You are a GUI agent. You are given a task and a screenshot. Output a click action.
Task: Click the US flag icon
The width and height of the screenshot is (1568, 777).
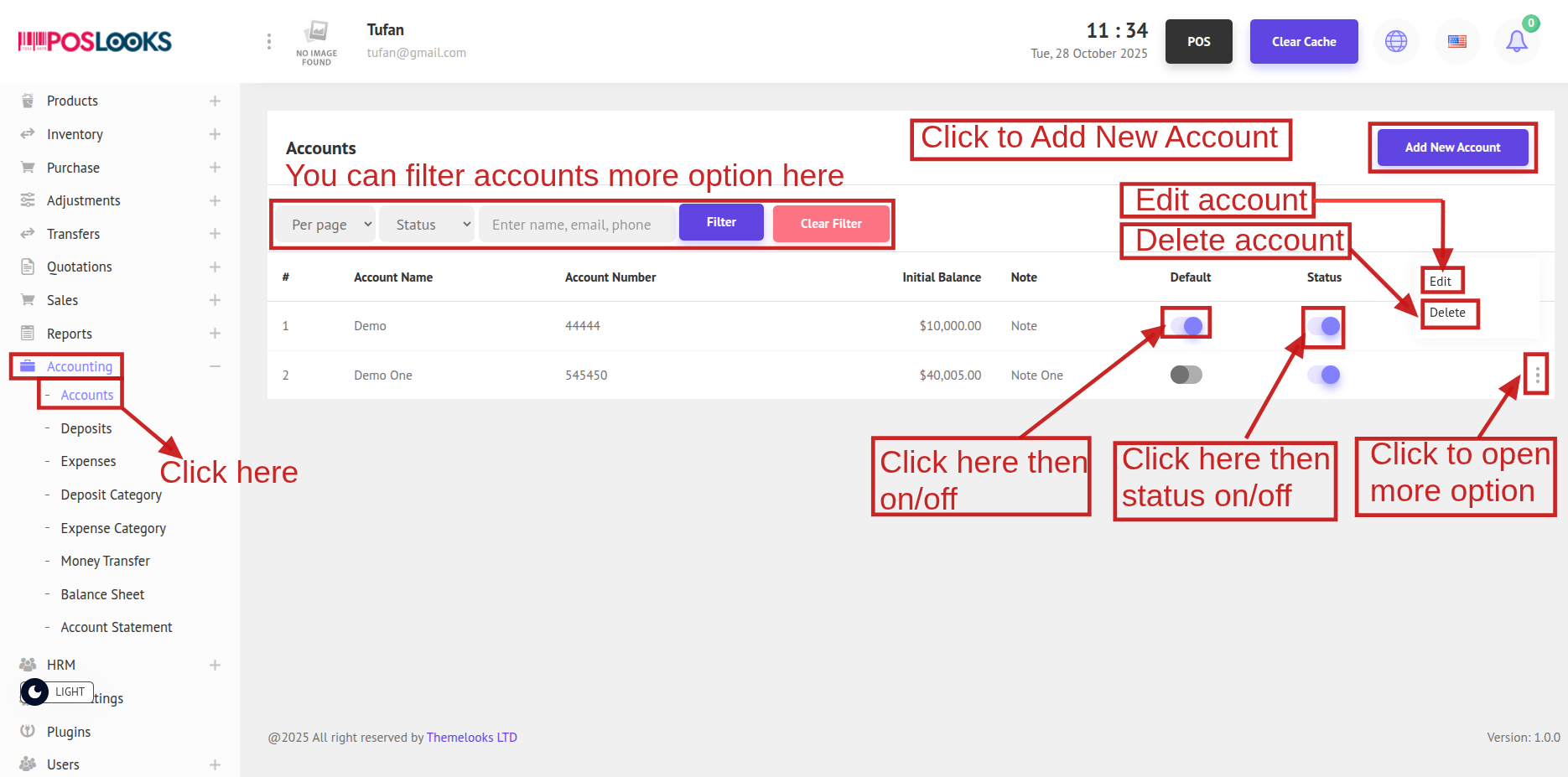pyautogui.click(x=1457, y=41)
